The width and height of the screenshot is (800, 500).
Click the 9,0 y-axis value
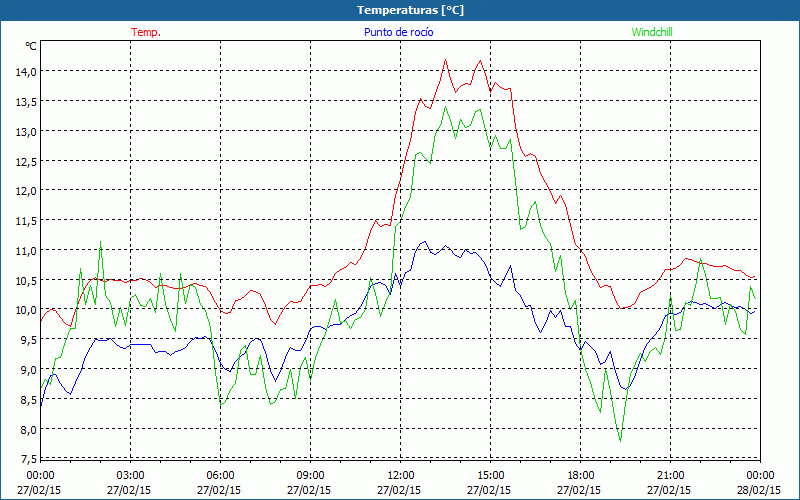point(29,370)
